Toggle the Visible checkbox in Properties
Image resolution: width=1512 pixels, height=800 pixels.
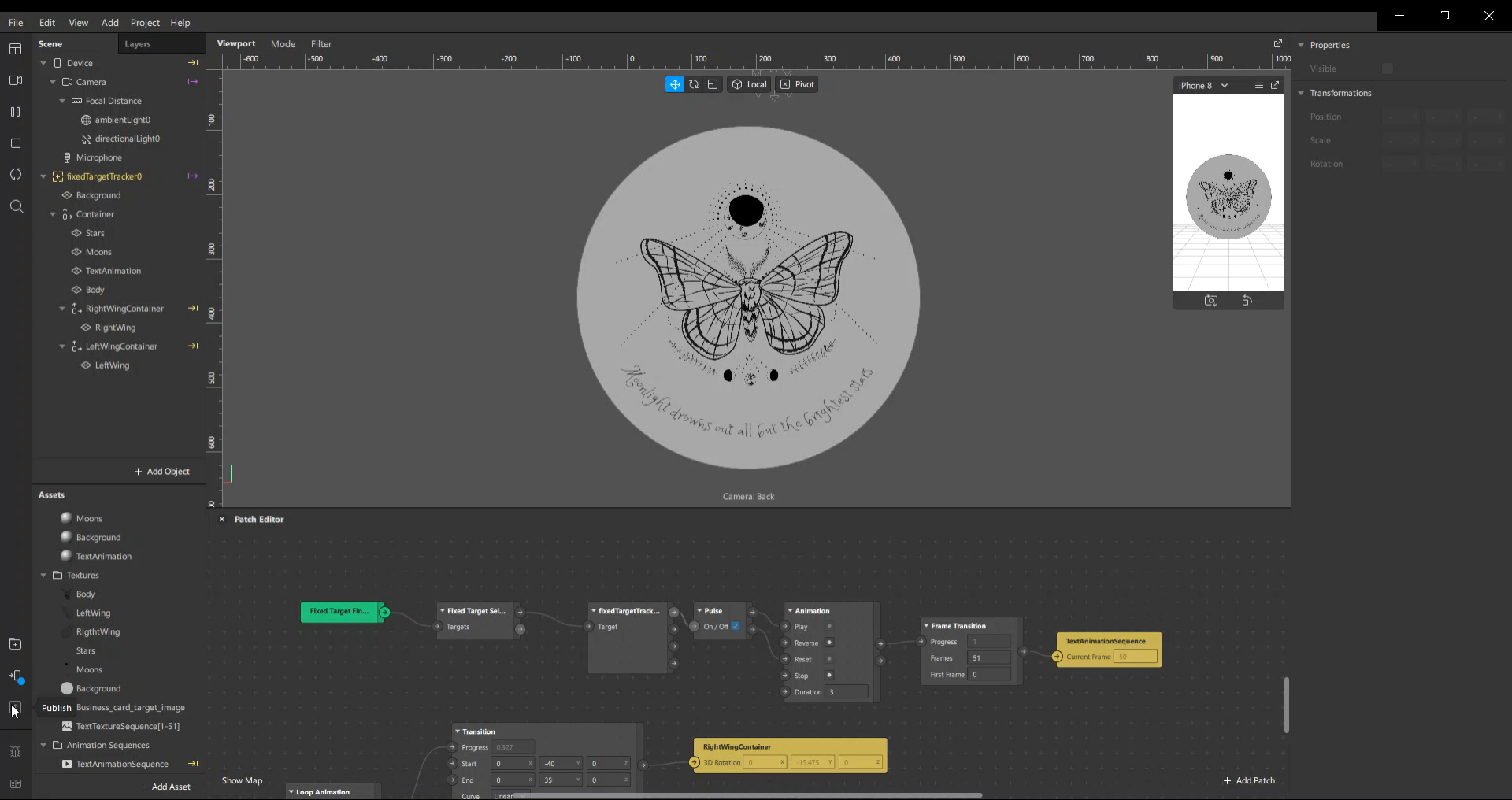(x=1388, y=69)
